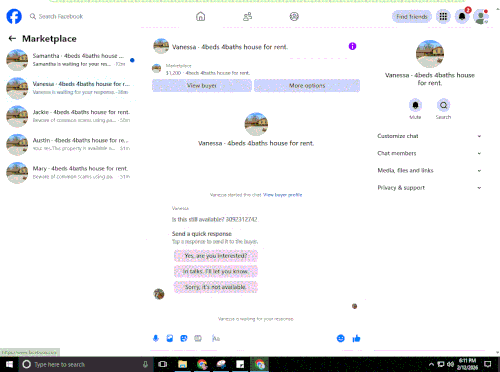Click the More options button
This screenshot has width=500, height=372.
point(307,86)
